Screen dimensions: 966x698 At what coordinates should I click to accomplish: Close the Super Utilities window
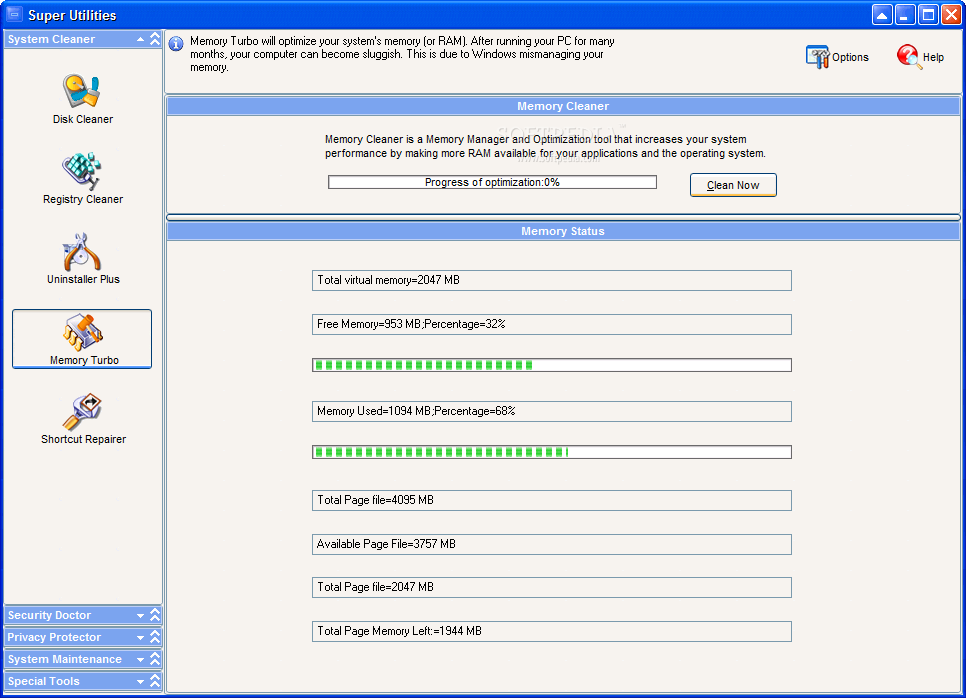tap(951, 15)
